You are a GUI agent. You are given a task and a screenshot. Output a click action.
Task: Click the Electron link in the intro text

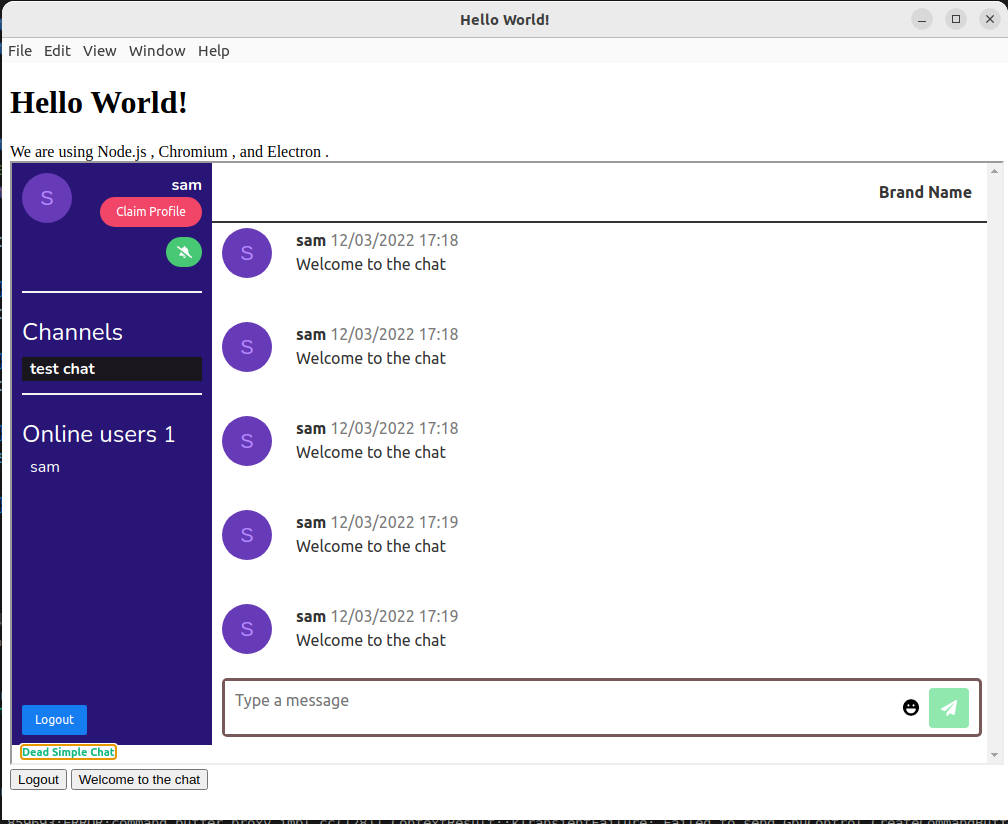(x=295, y=151)
